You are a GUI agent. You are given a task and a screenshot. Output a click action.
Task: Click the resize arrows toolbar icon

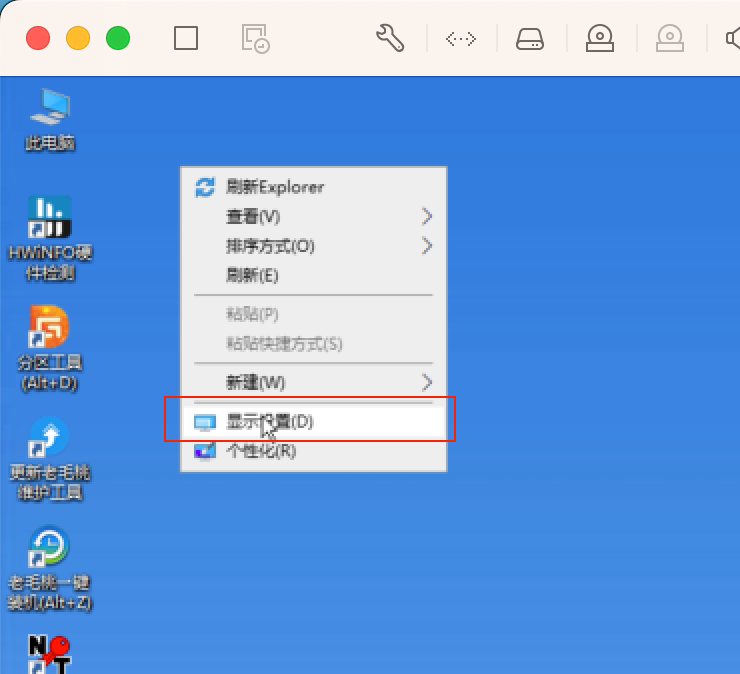click(x=461, y=38)
